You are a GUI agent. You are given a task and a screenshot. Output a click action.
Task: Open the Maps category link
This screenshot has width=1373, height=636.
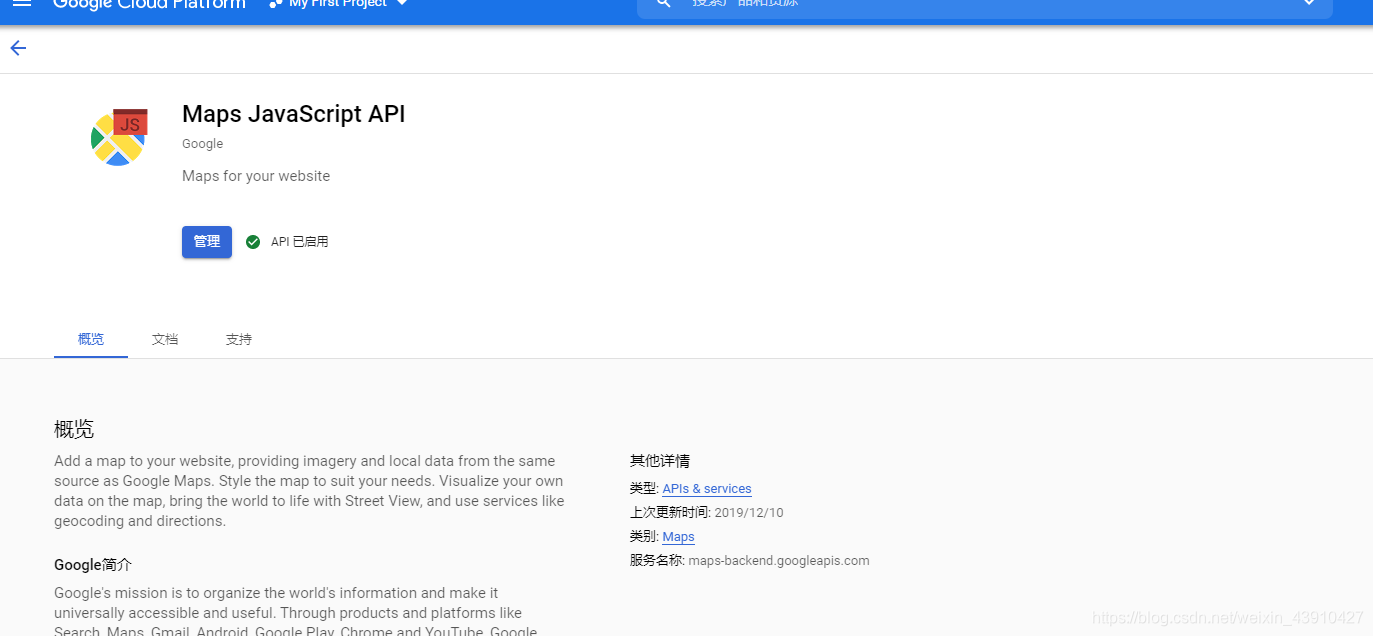[678, 537]
